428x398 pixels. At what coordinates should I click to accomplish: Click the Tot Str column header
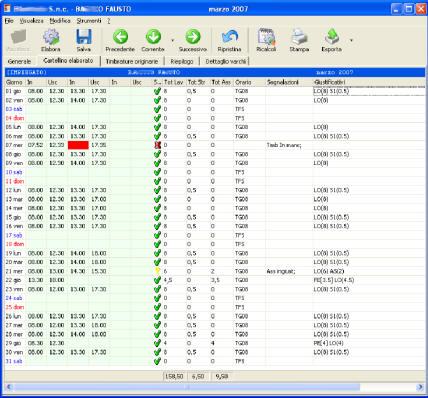pos(198,82)
